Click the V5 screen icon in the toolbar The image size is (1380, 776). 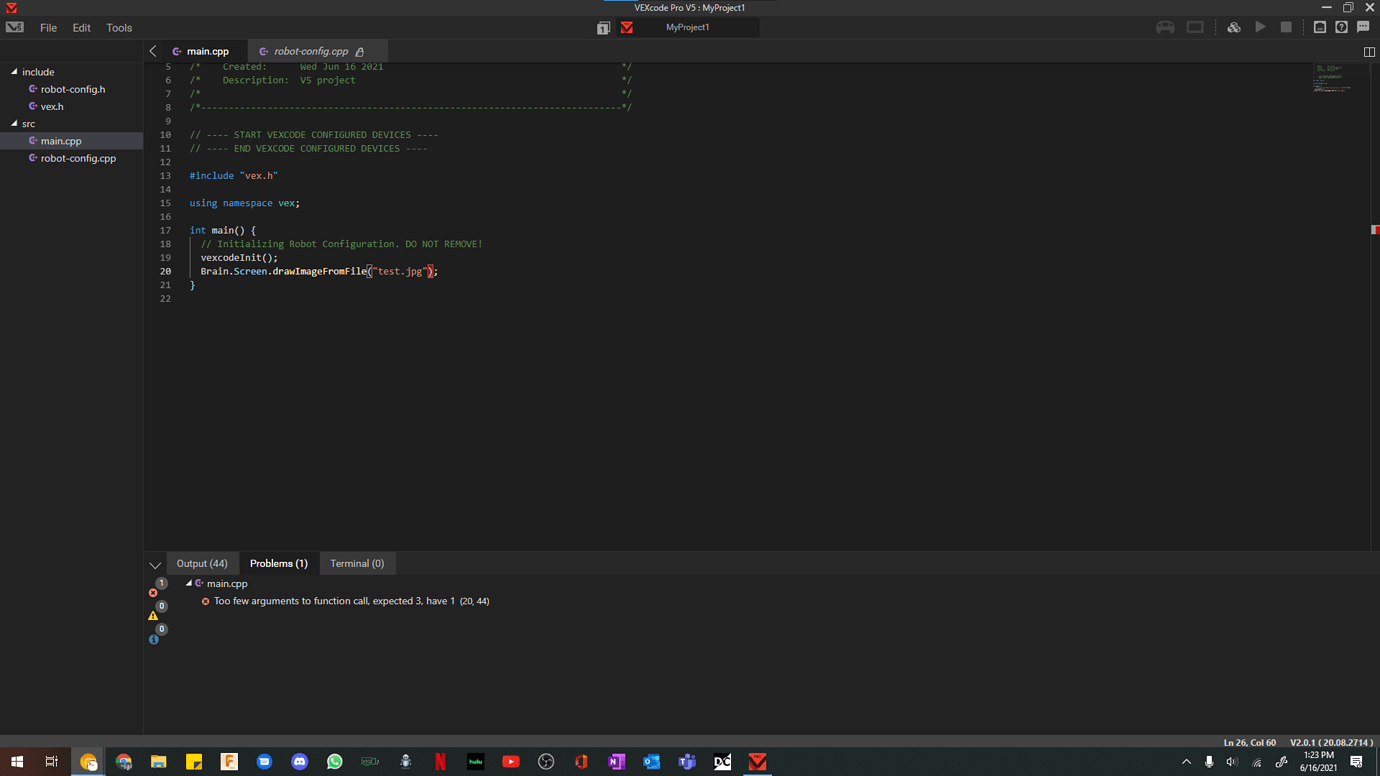tap(1195, 27)
